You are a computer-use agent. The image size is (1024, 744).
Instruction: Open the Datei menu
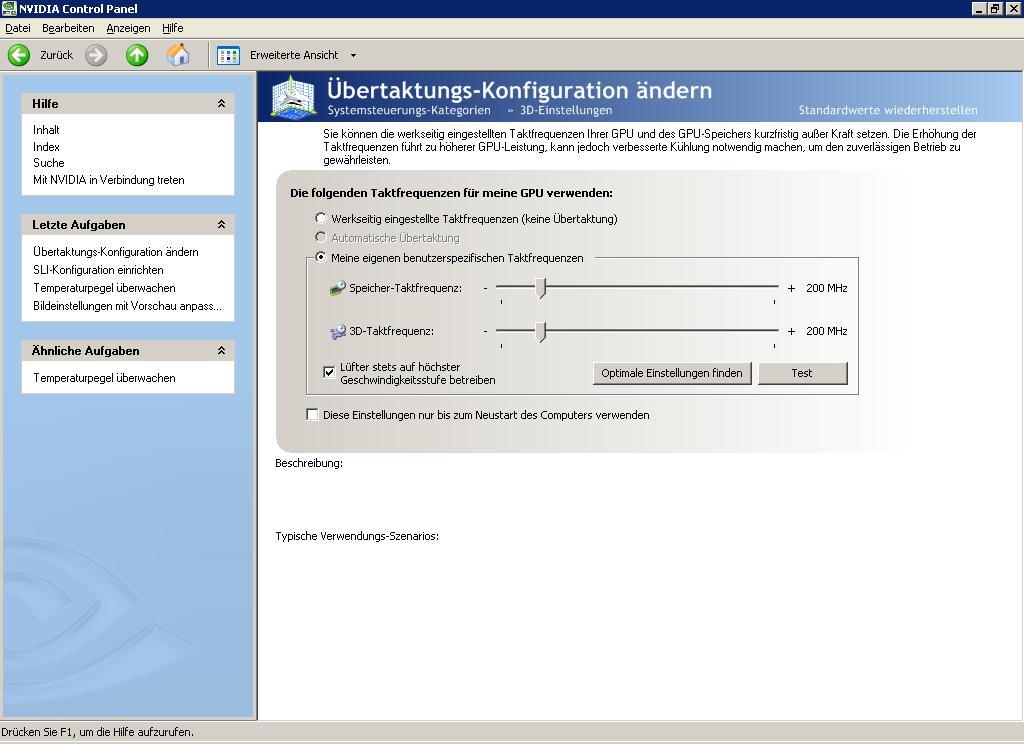18,28
